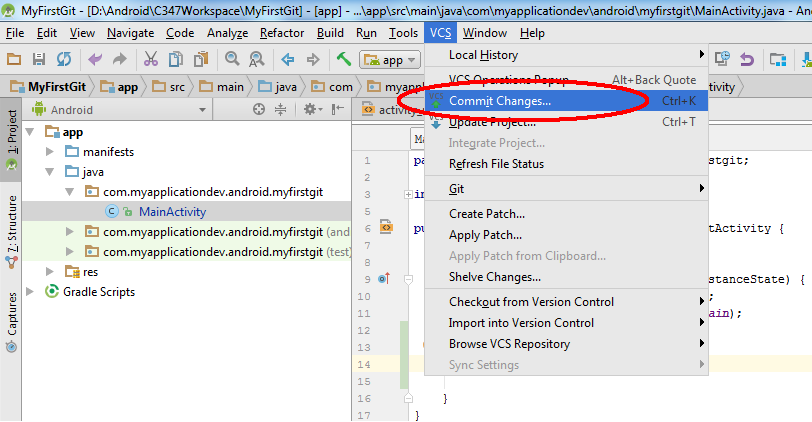Click the Synchronize icon in toolbar
The width and height of the screenshot is (812, 422).
[63, 60]
